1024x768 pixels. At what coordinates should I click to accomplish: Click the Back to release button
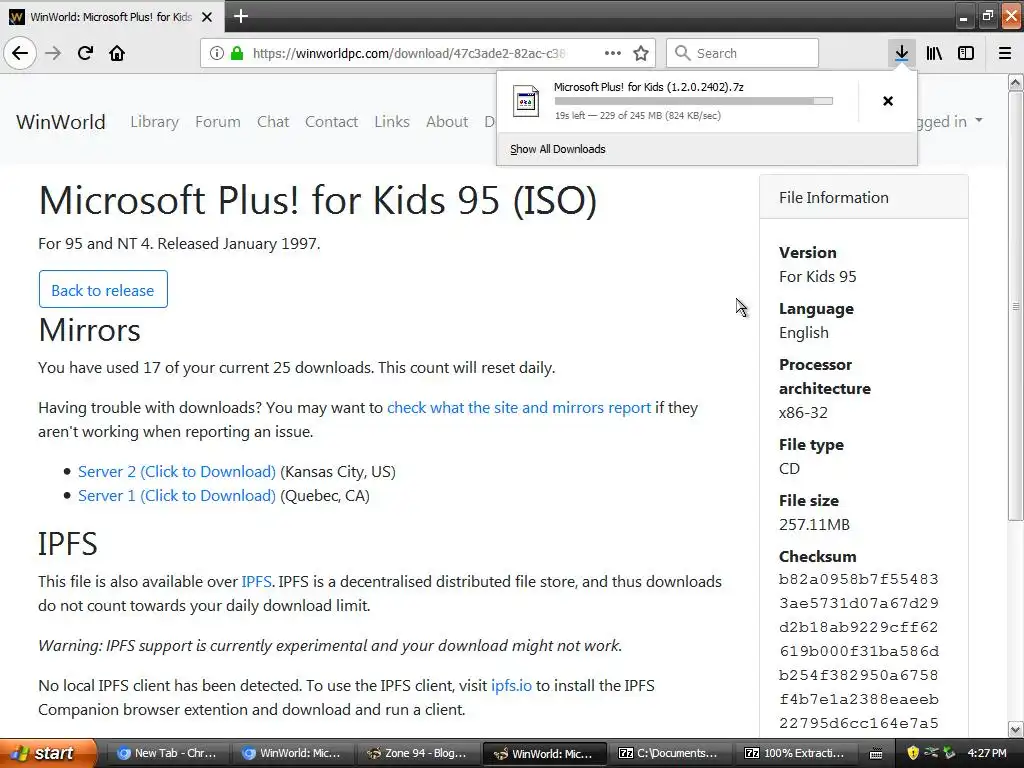103,289
